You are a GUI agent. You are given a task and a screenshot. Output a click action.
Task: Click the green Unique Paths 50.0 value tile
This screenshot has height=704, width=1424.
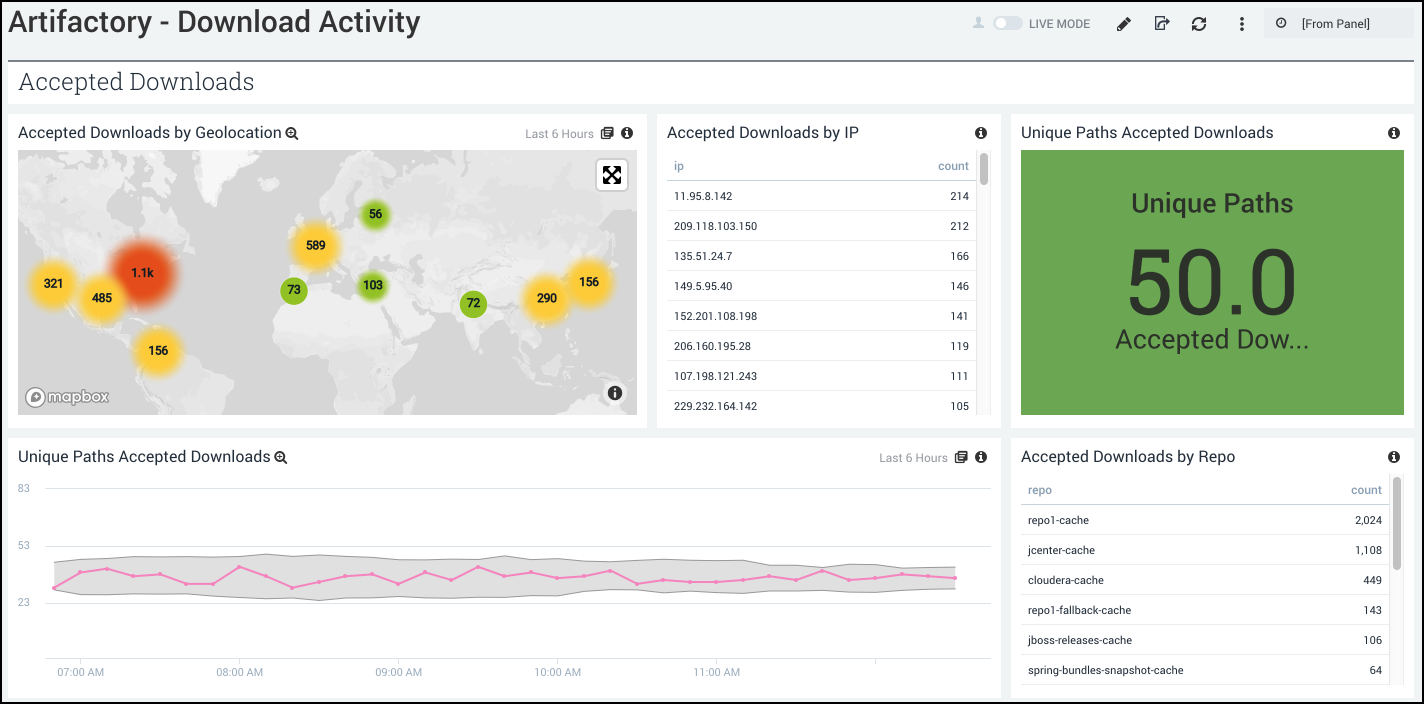(1212, 282)
